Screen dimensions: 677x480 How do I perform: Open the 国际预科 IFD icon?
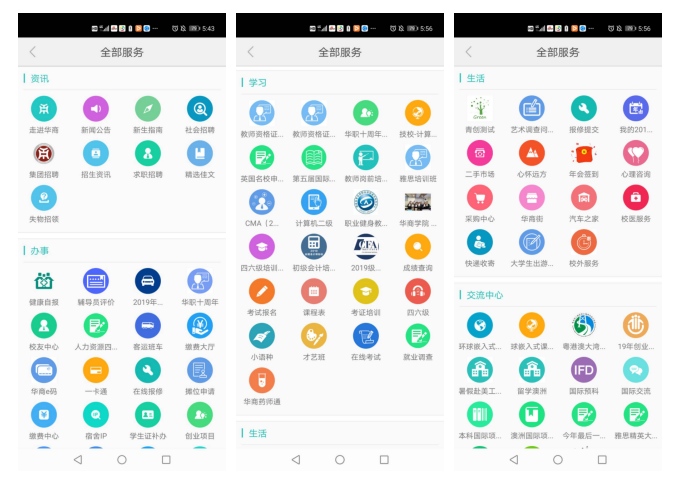584,370
